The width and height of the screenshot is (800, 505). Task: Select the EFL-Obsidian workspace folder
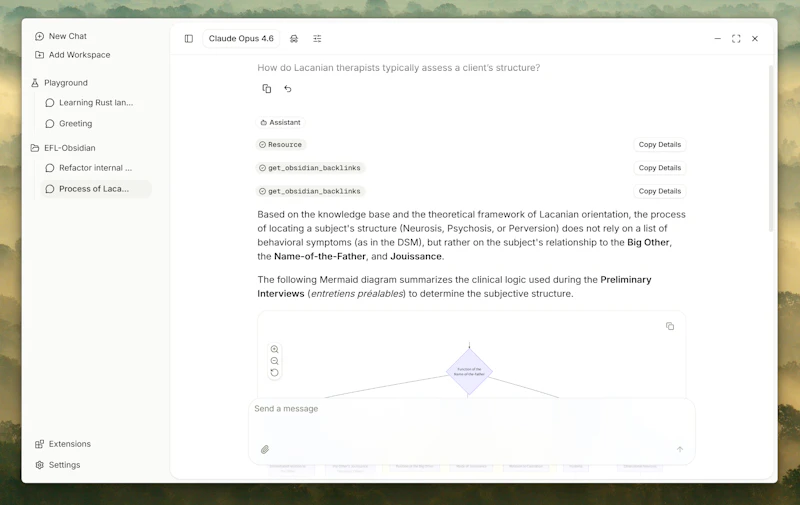point(63,148)
